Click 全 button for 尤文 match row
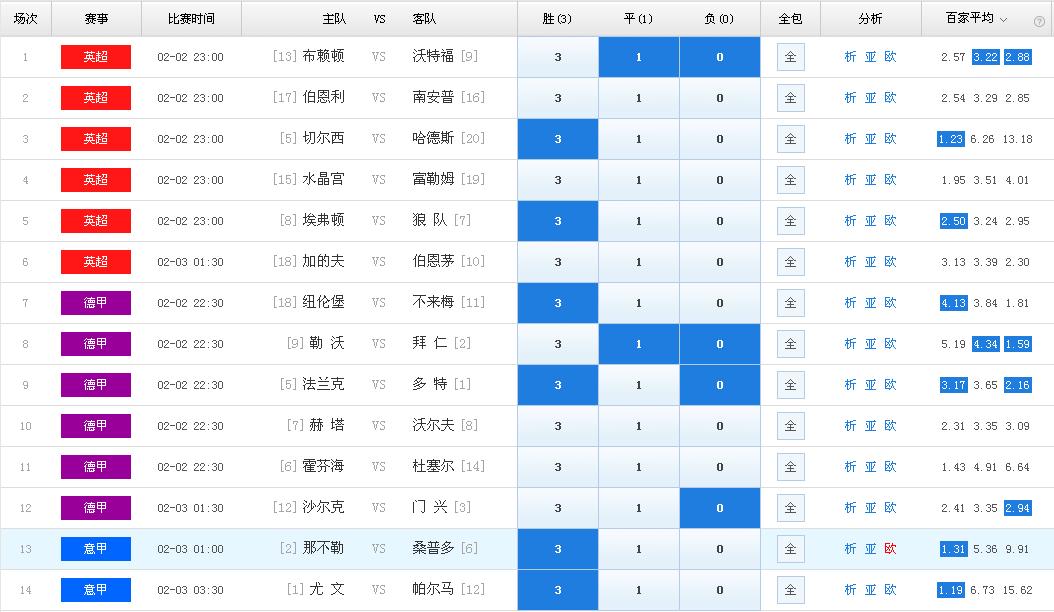This screenshot has width=1054, height=612. [x=790, y=590]
